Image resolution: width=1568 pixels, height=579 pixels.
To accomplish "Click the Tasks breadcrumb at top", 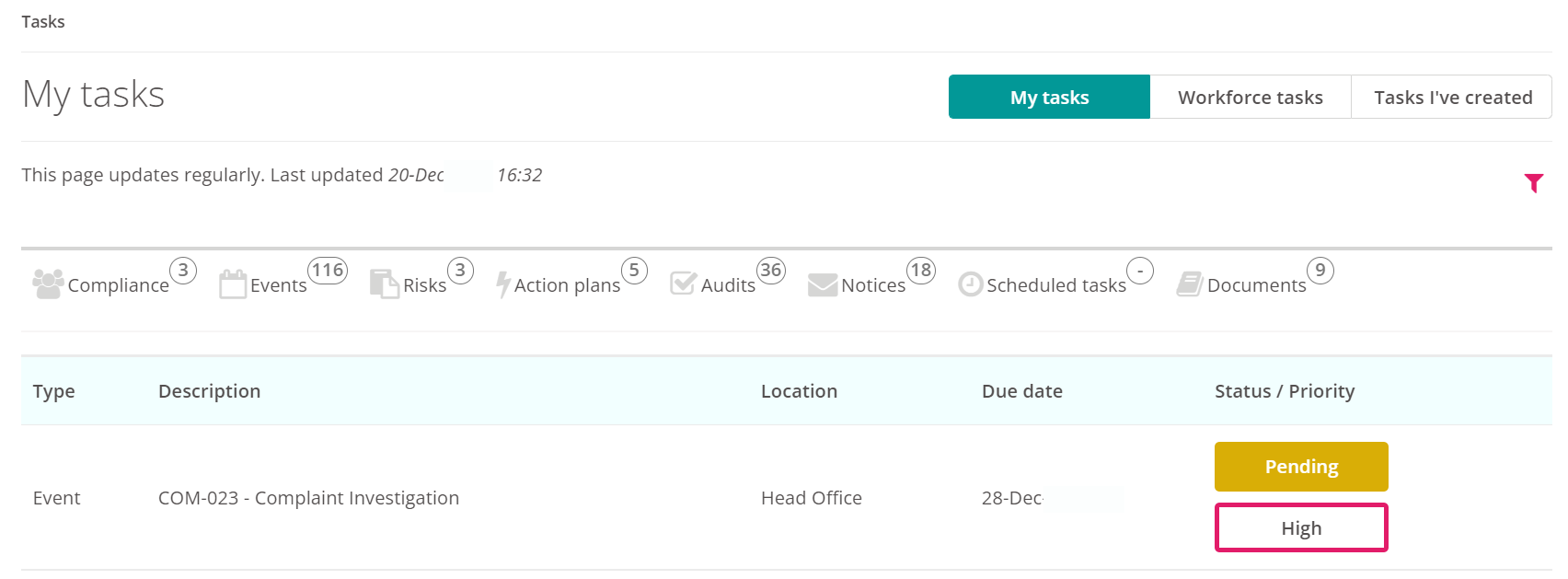I will [43, 21].
